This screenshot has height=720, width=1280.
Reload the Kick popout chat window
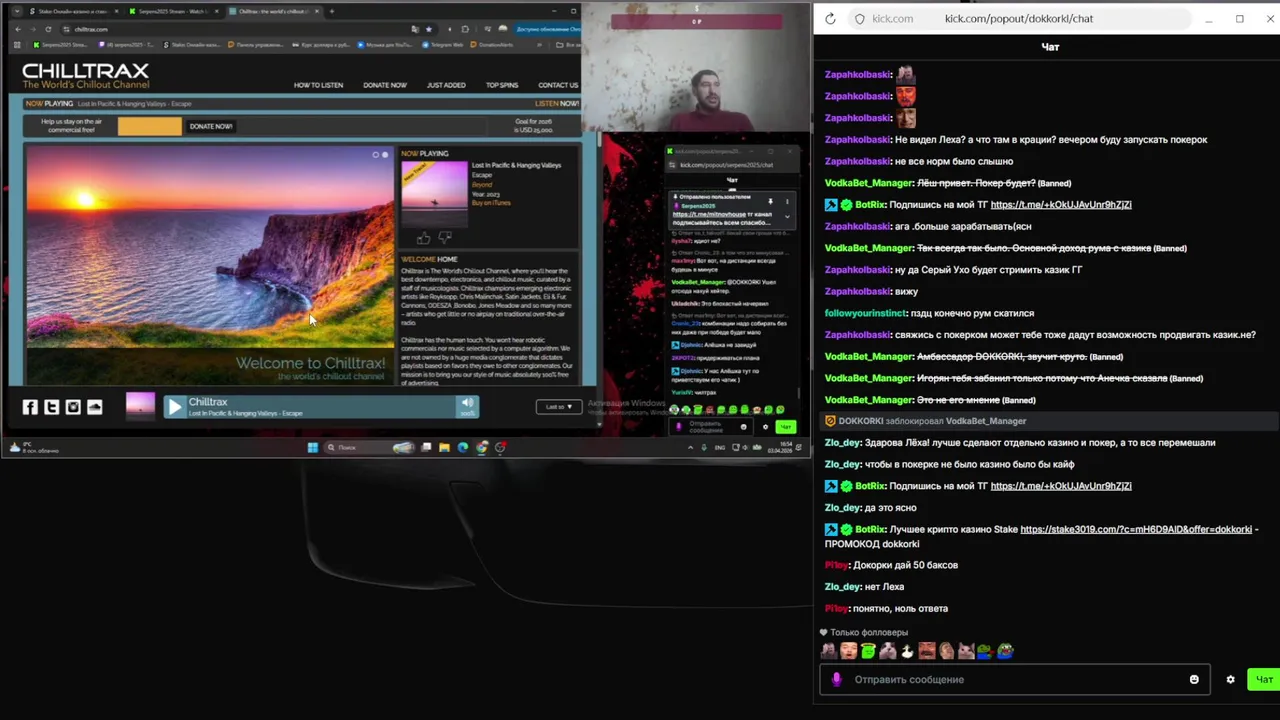(x=830, y=18)
